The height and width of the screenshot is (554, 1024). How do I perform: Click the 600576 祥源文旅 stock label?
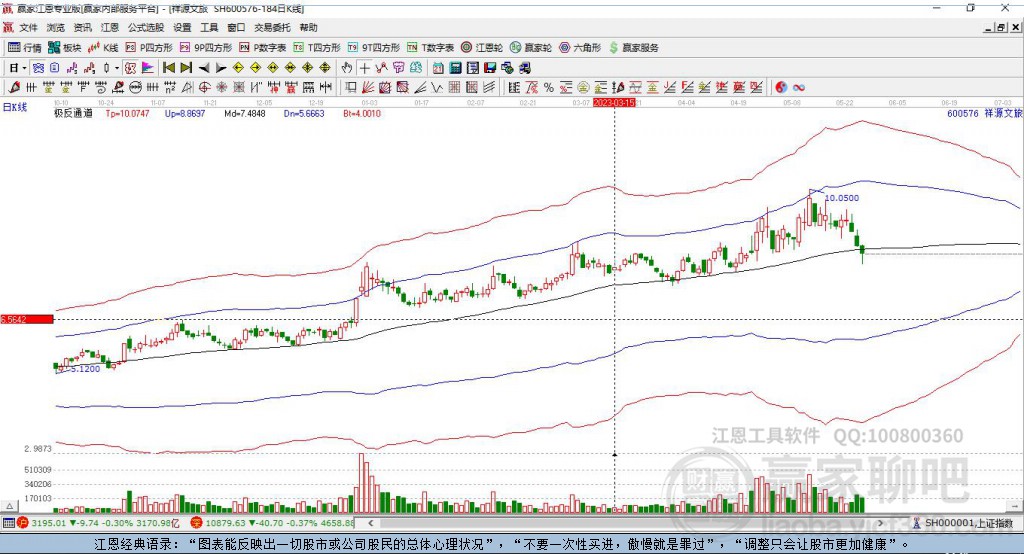[984, 113]
